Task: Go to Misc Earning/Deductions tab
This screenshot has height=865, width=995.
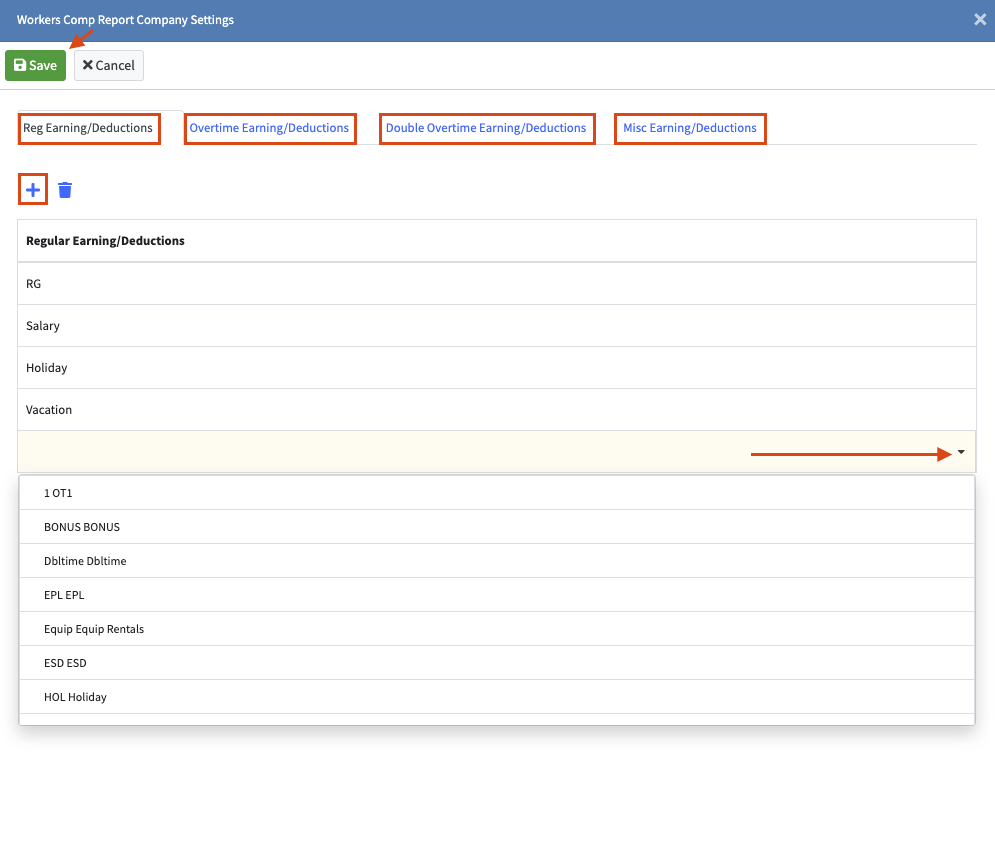Action: (690, 128)
